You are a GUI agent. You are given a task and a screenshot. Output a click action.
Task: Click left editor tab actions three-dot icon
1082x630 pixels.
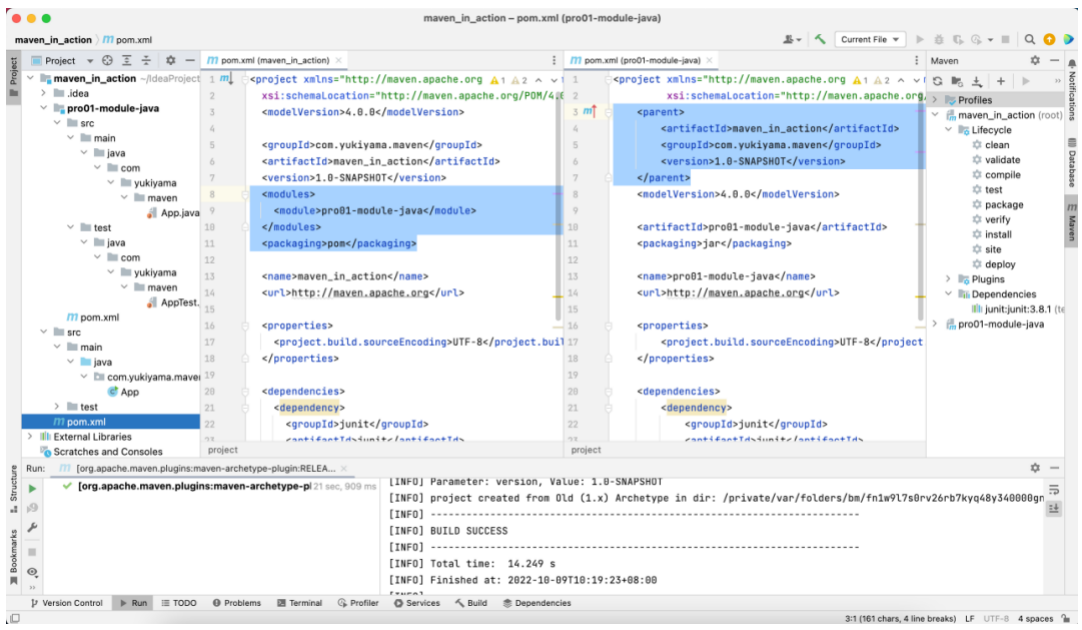point(553,61)
